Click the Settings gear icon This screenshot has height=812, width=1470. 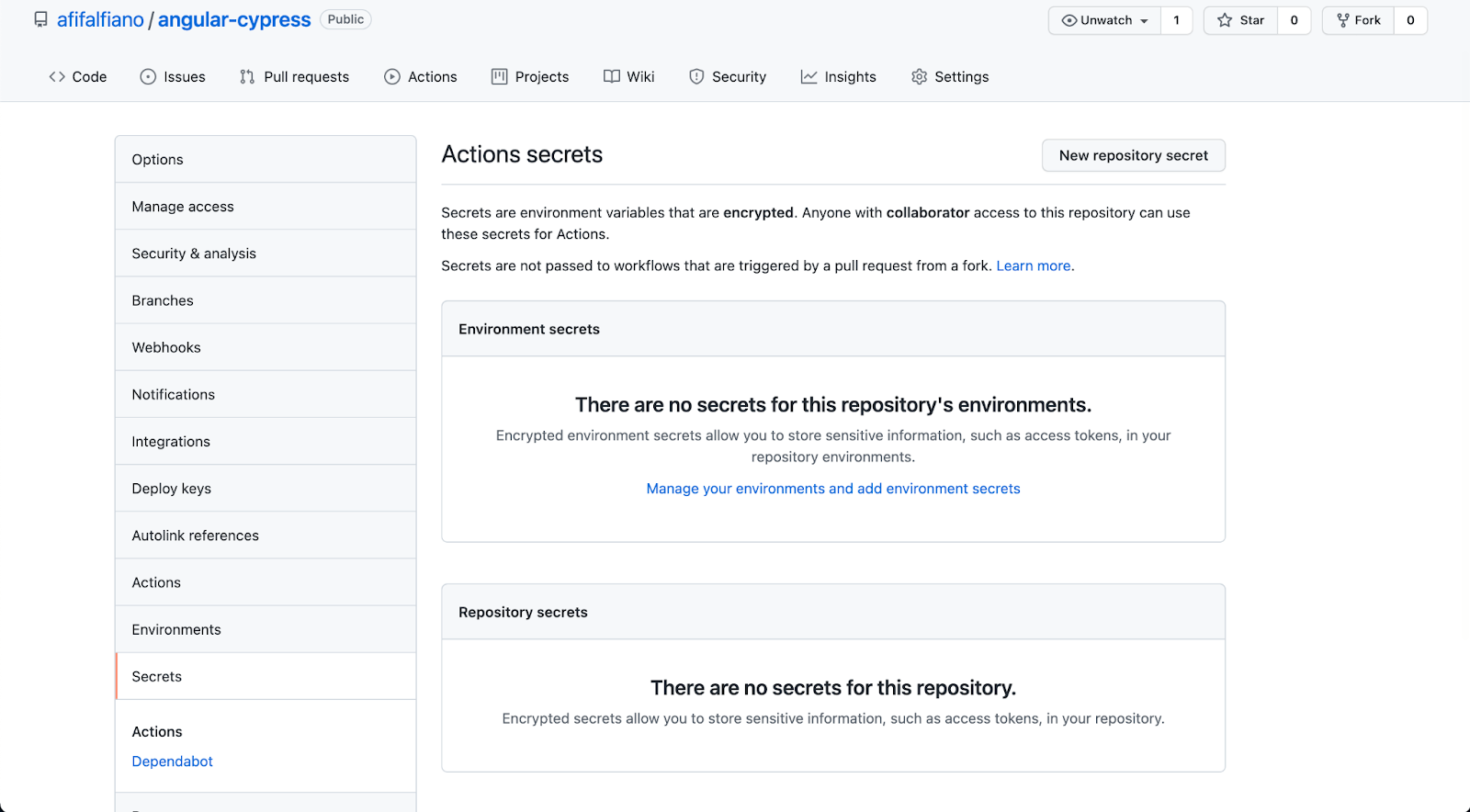920,77
